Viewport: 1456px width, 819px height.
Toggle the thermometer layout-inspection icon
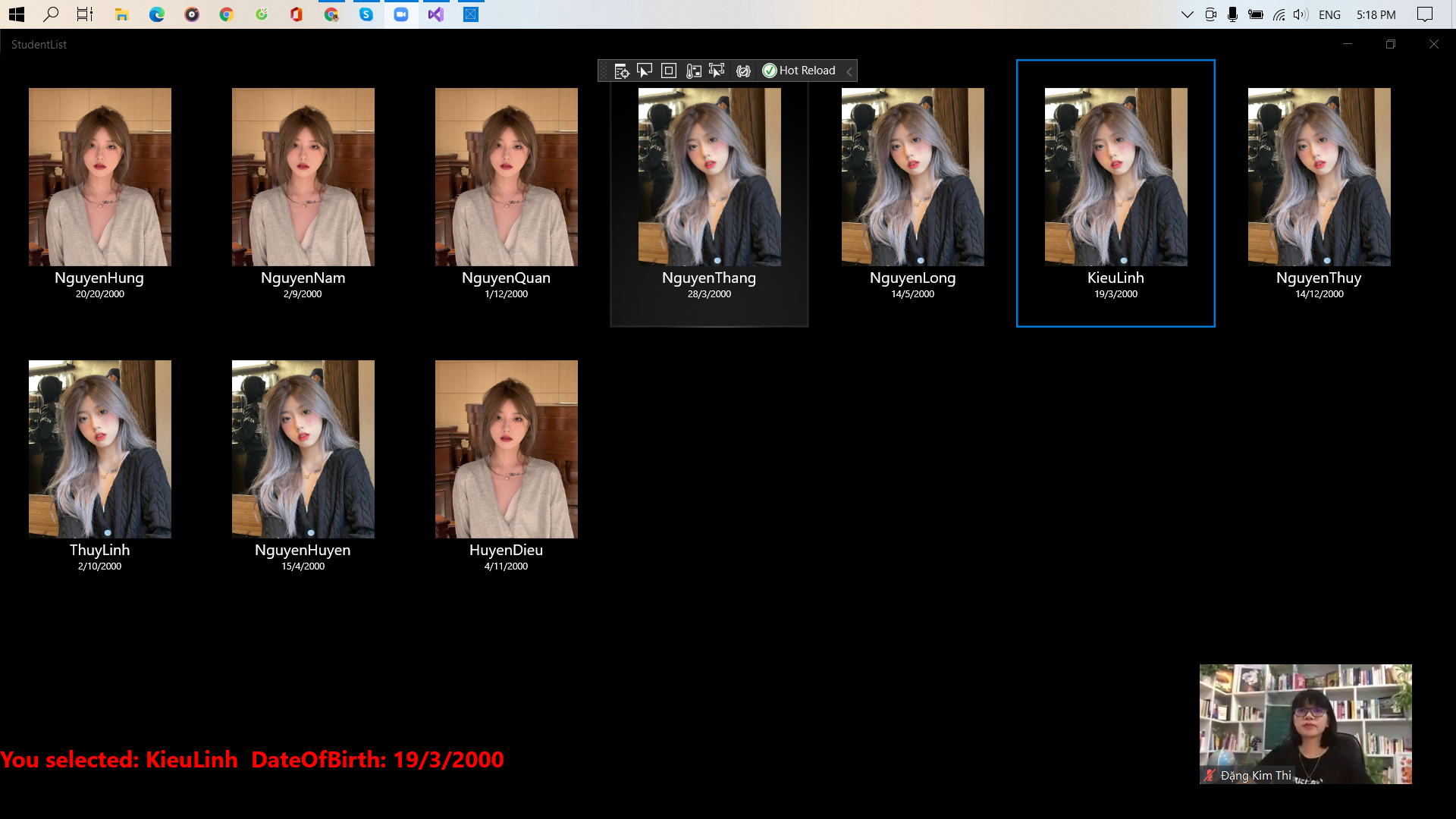(x=693, y=71)
